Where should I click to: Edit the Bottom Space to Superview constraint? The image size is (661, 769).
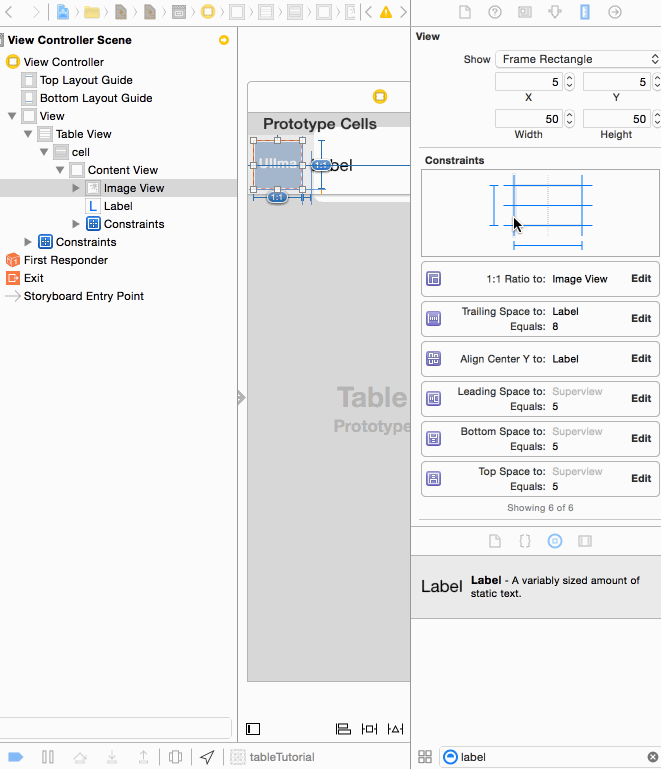[x=641, y=438]
